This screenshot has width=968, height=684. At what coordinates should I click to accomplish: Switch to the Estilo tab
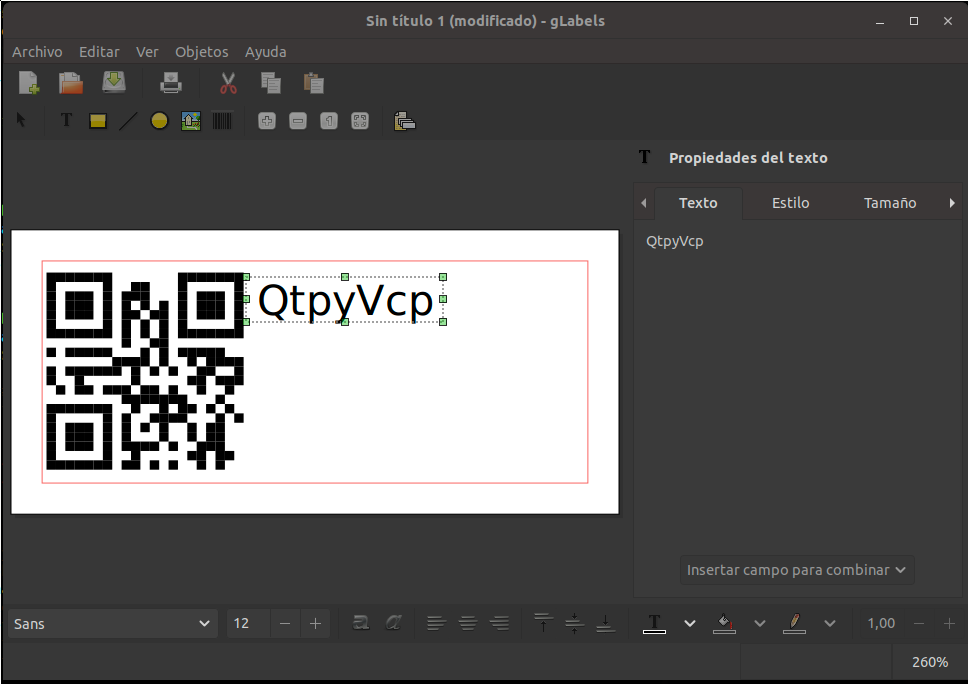click(x=790, y=203)
